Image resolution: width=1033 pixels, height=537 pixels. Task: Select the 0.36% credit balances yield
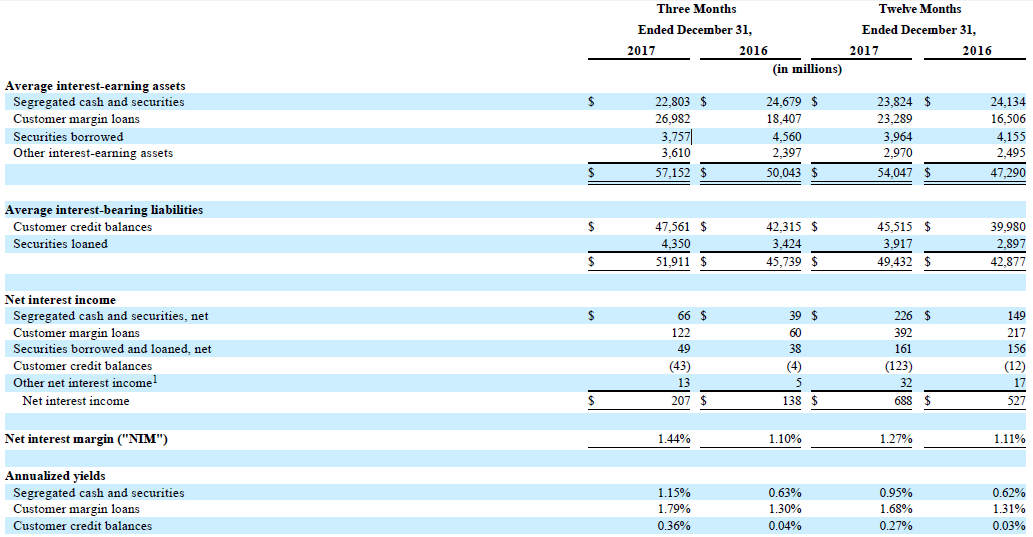[674, 526]
